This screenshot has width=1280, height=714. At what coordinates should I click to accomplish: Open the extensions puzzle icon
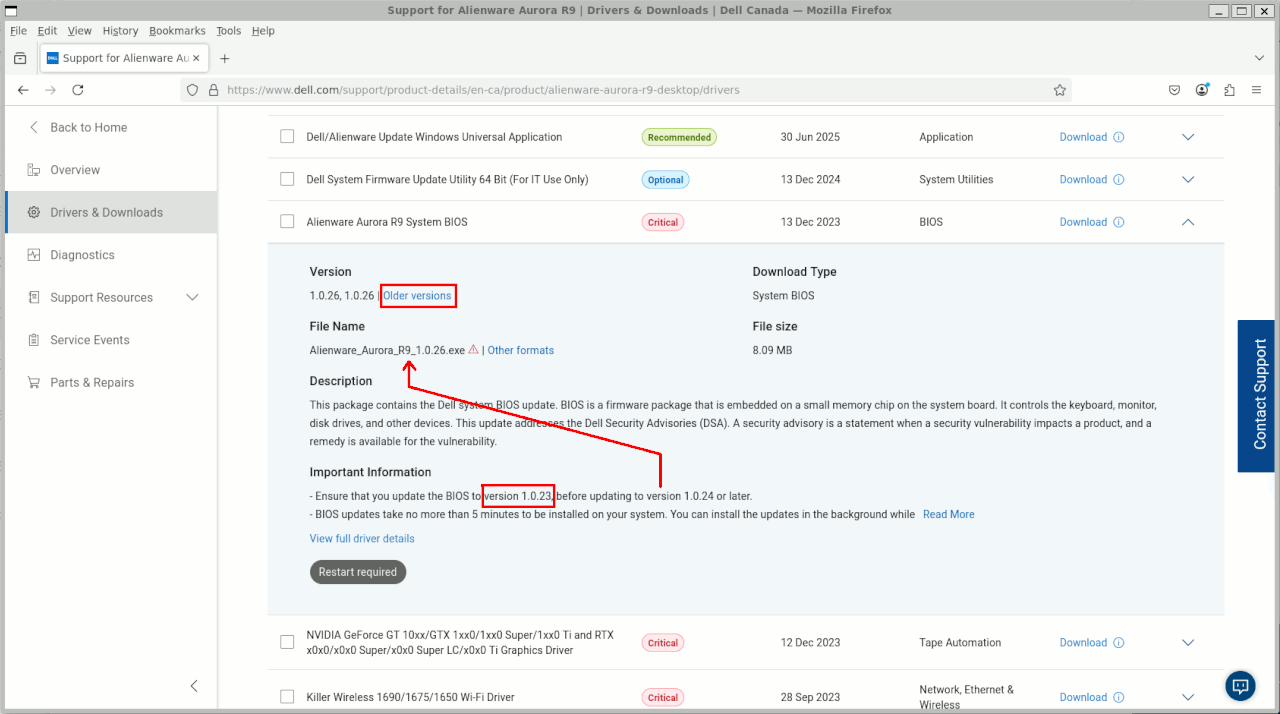tap(1229, 90)
